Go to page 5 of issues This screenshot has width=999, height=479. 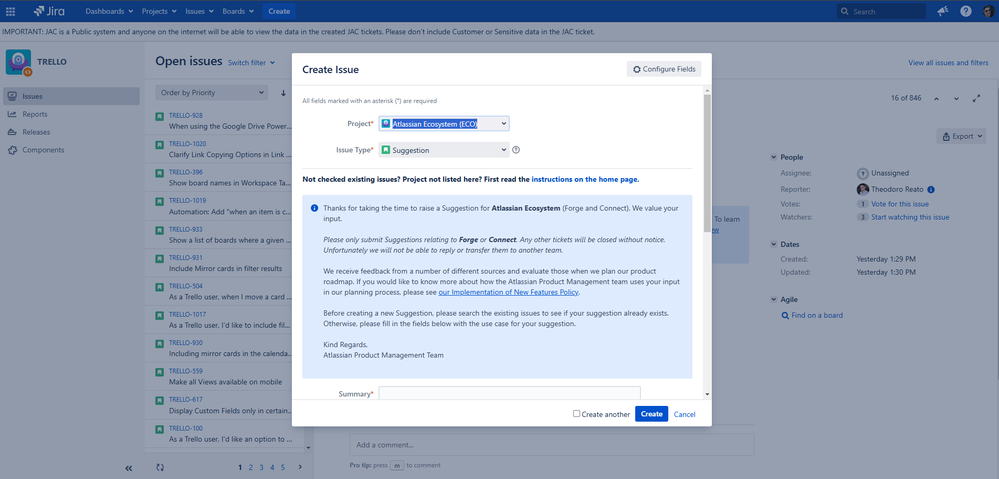coord(283,468)
